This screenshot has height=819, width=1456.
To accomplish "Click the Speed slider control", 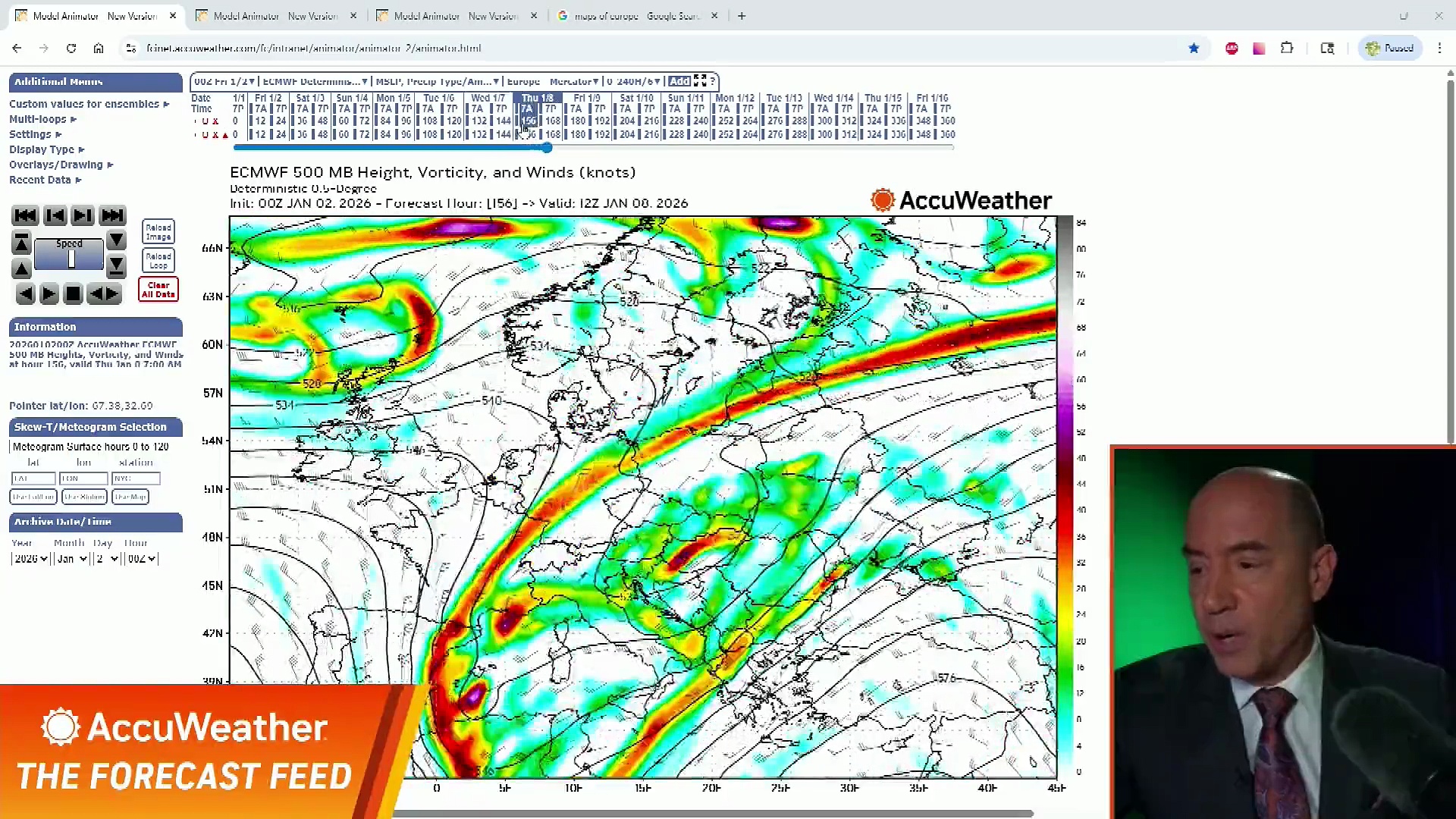I will click(70, 259).
